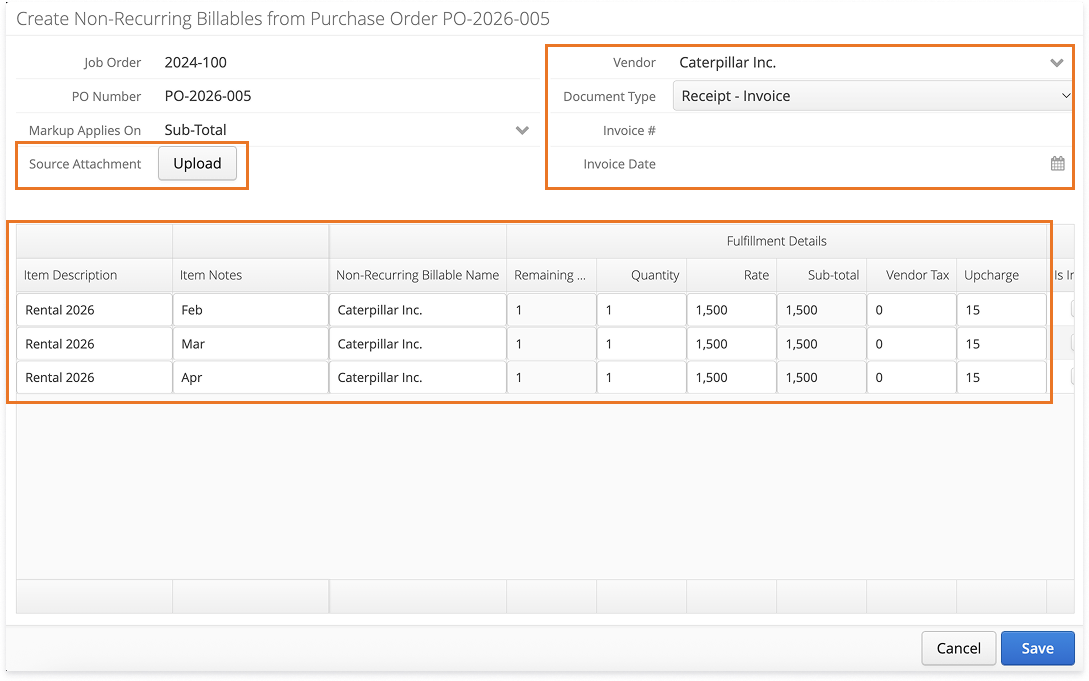Edit the Feb item notes cell
The image size is (1089, 681).
point(250,310)
